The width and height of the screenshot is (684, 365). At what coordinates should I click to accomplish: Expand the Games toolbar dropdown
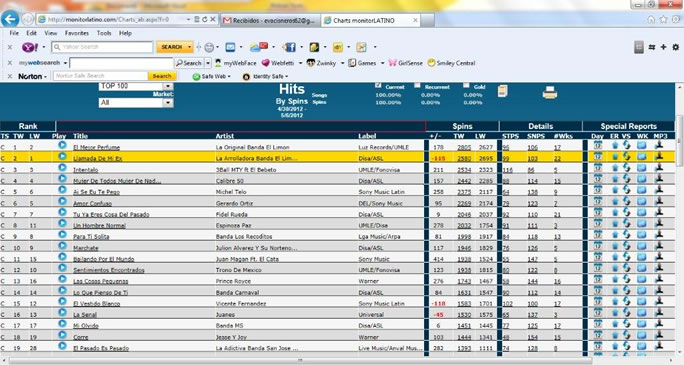click(x=383, y=63)
